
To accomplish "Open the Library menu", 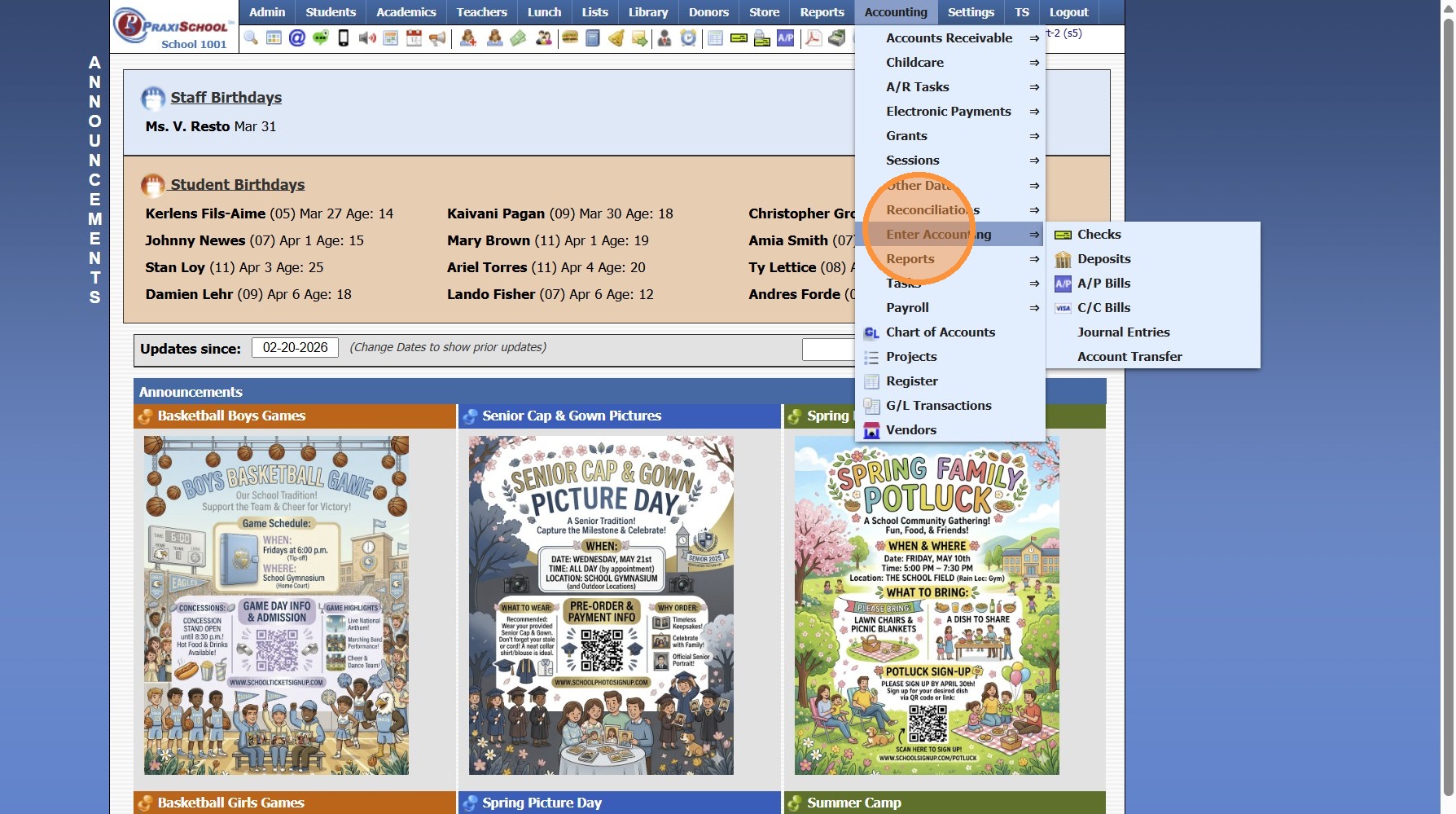I will pyautogui.click(x=648, y=12).
